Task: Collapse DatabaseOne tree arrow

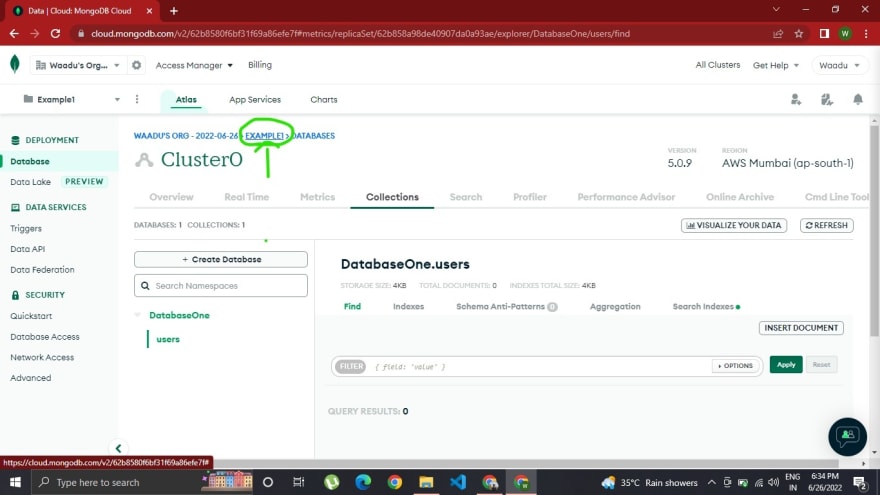Action: (138, 315)
